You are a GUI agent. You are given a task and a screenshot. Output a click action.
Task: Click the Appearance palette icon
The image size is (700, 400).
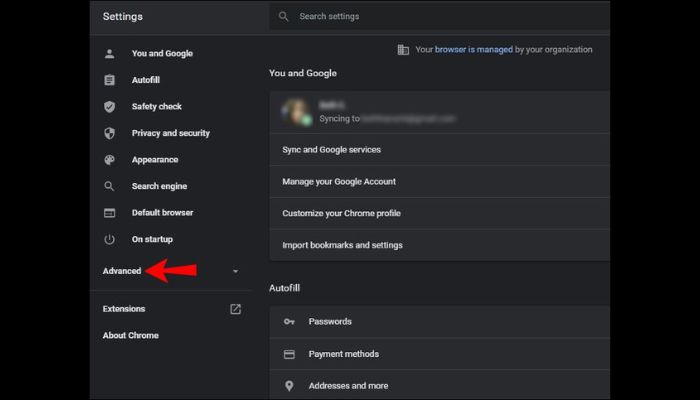click(109, 160)
